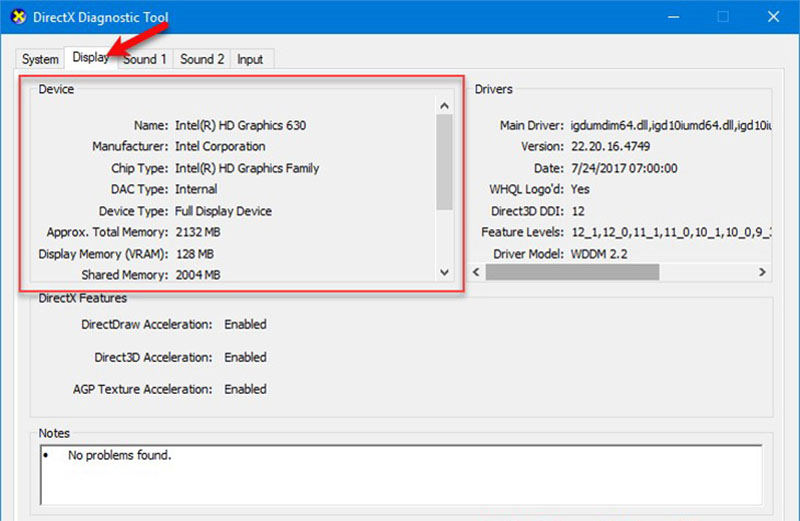Image resolution: width=800 pixels, height=521 pixels.
Task: Click the AGP Texture Acceleration Enabled status
Action: coord(245,389)
